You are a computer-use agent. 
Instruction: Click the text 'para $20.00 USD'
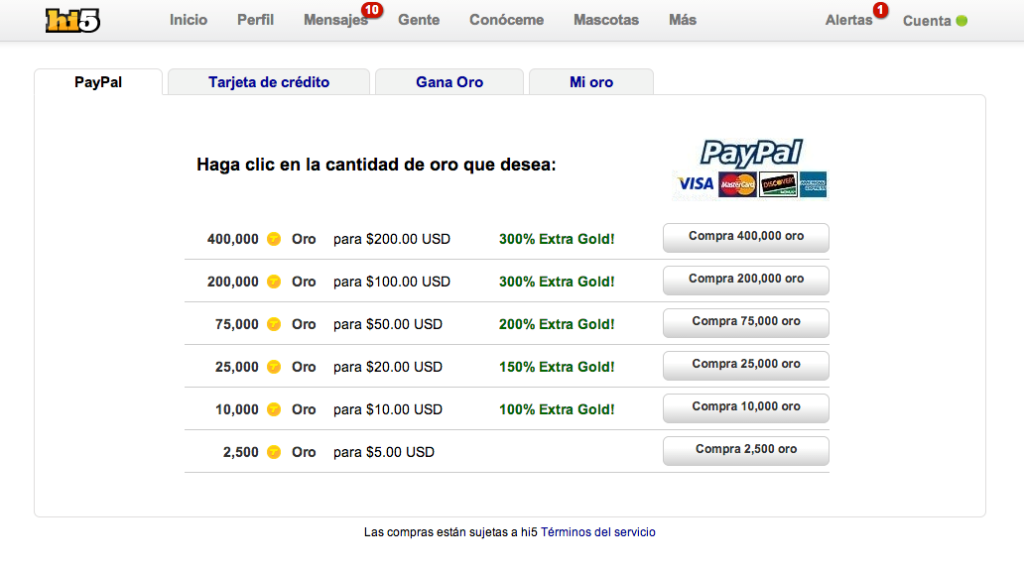(388, 367)
